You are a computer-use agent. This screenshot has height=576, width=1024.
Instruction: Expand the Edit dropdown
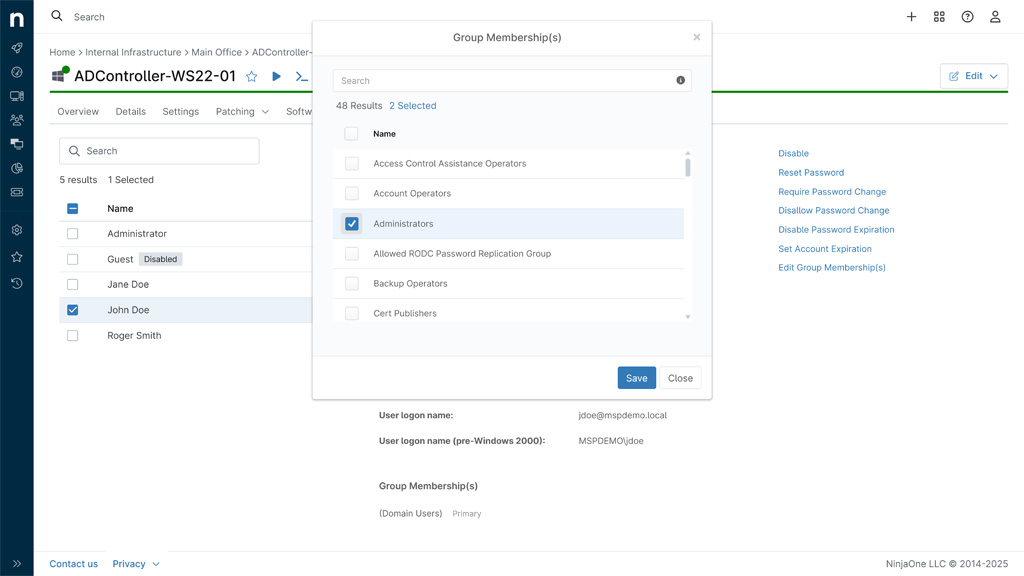coord(992,75)
